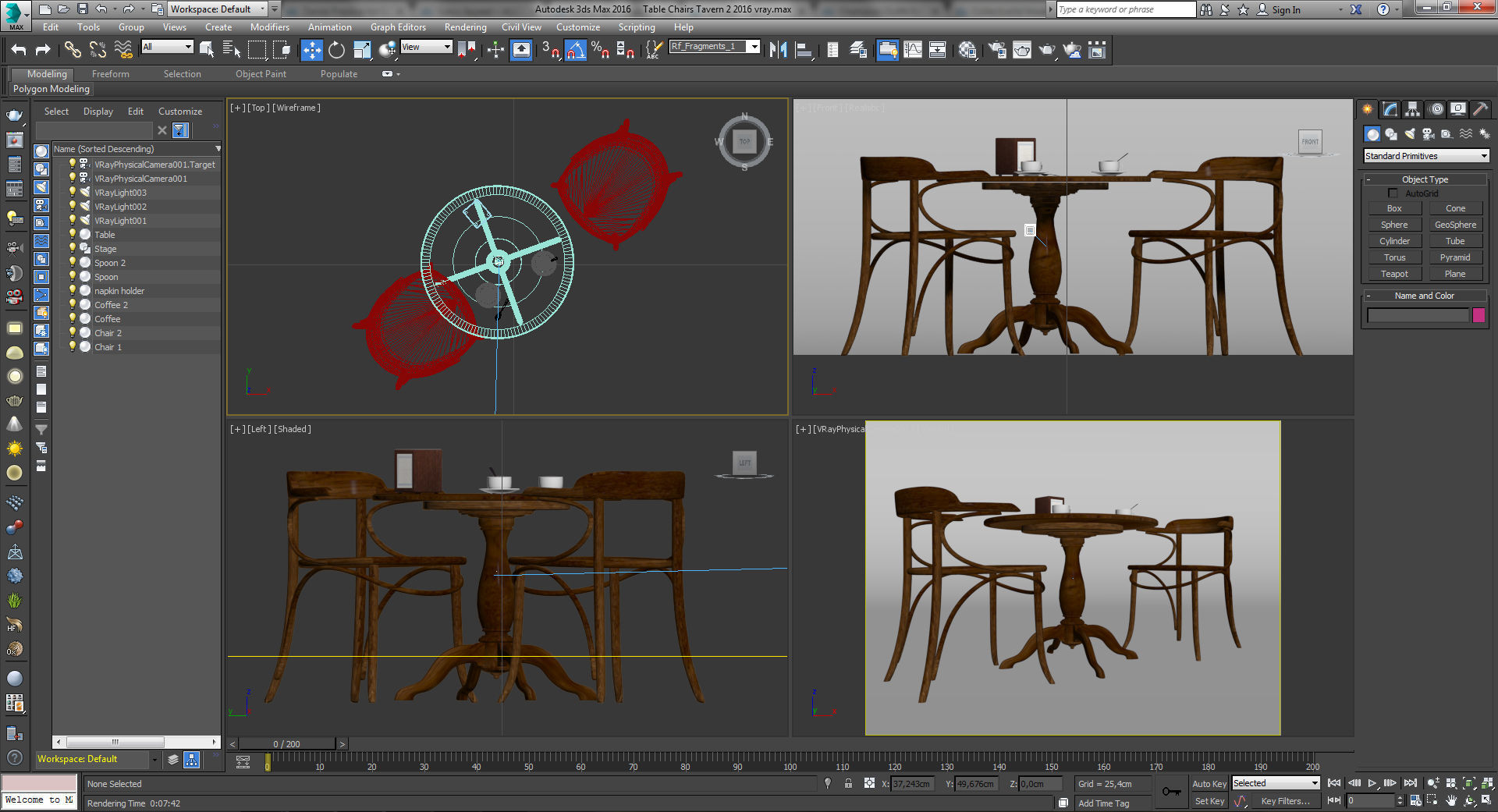Screen dimensions: 1498x812
Task: Switch to the Utilities hammer tab
Action: click(1480, 109)
